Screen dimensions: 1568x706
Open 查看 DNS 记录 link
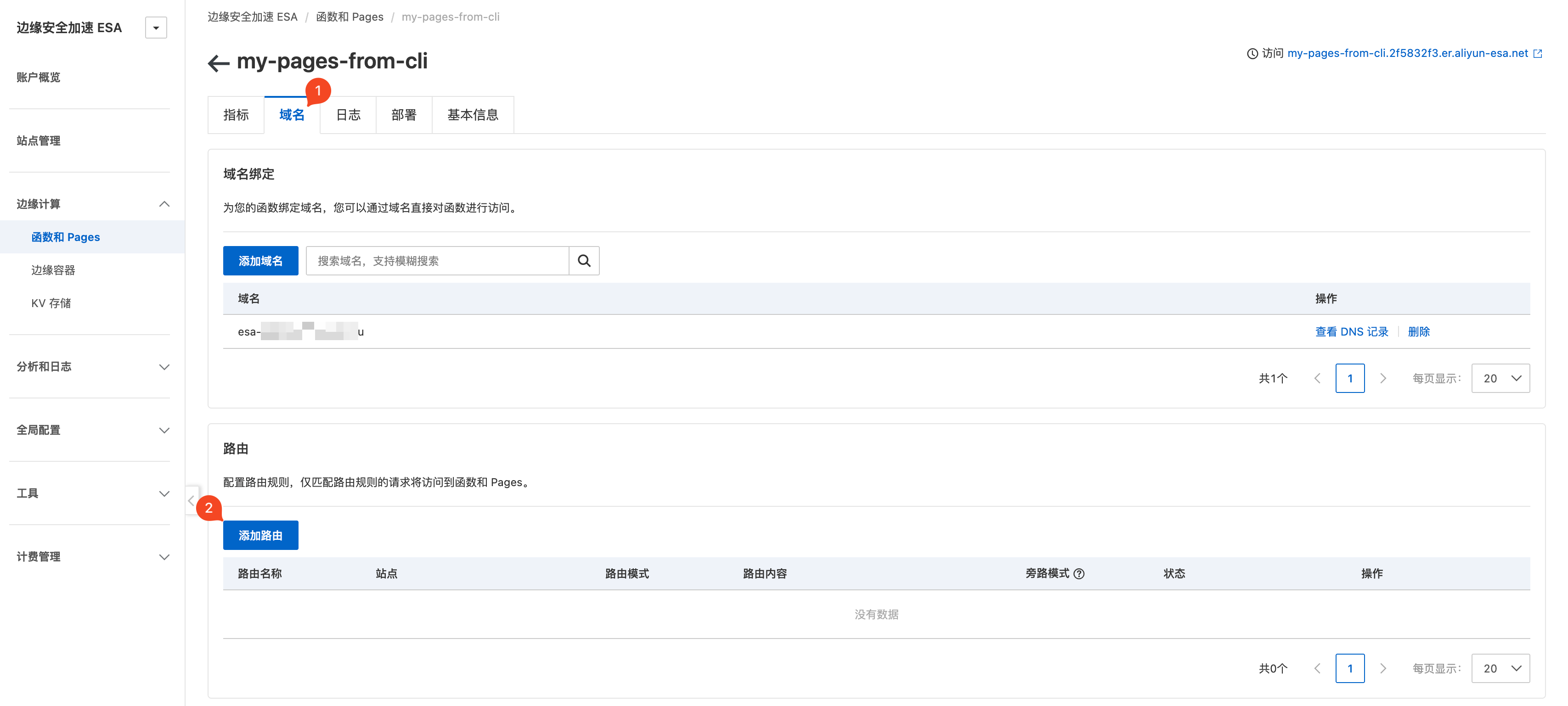[1351, 332]
